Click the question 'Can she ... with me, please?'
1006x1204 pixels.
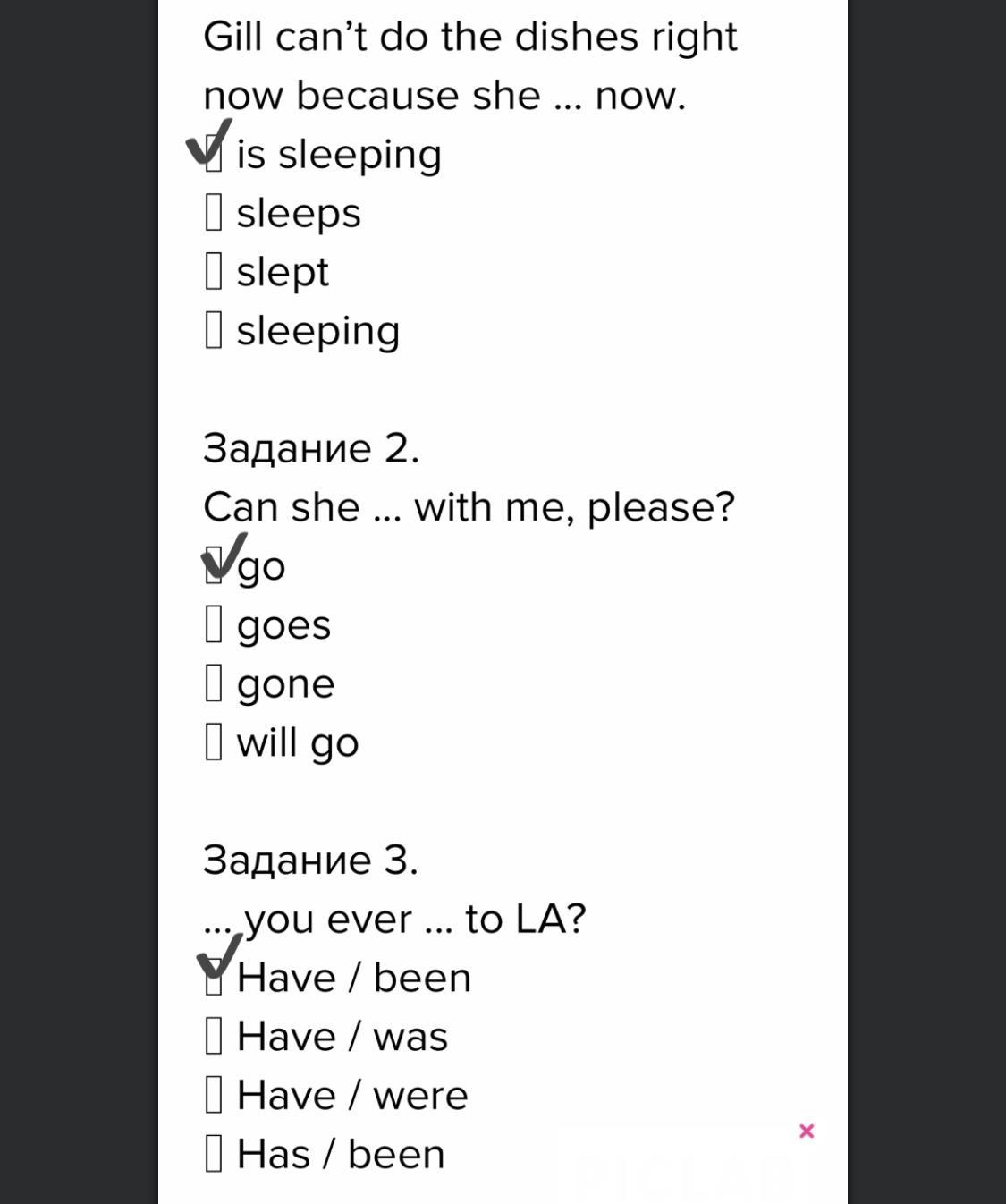tap(469, 507)
